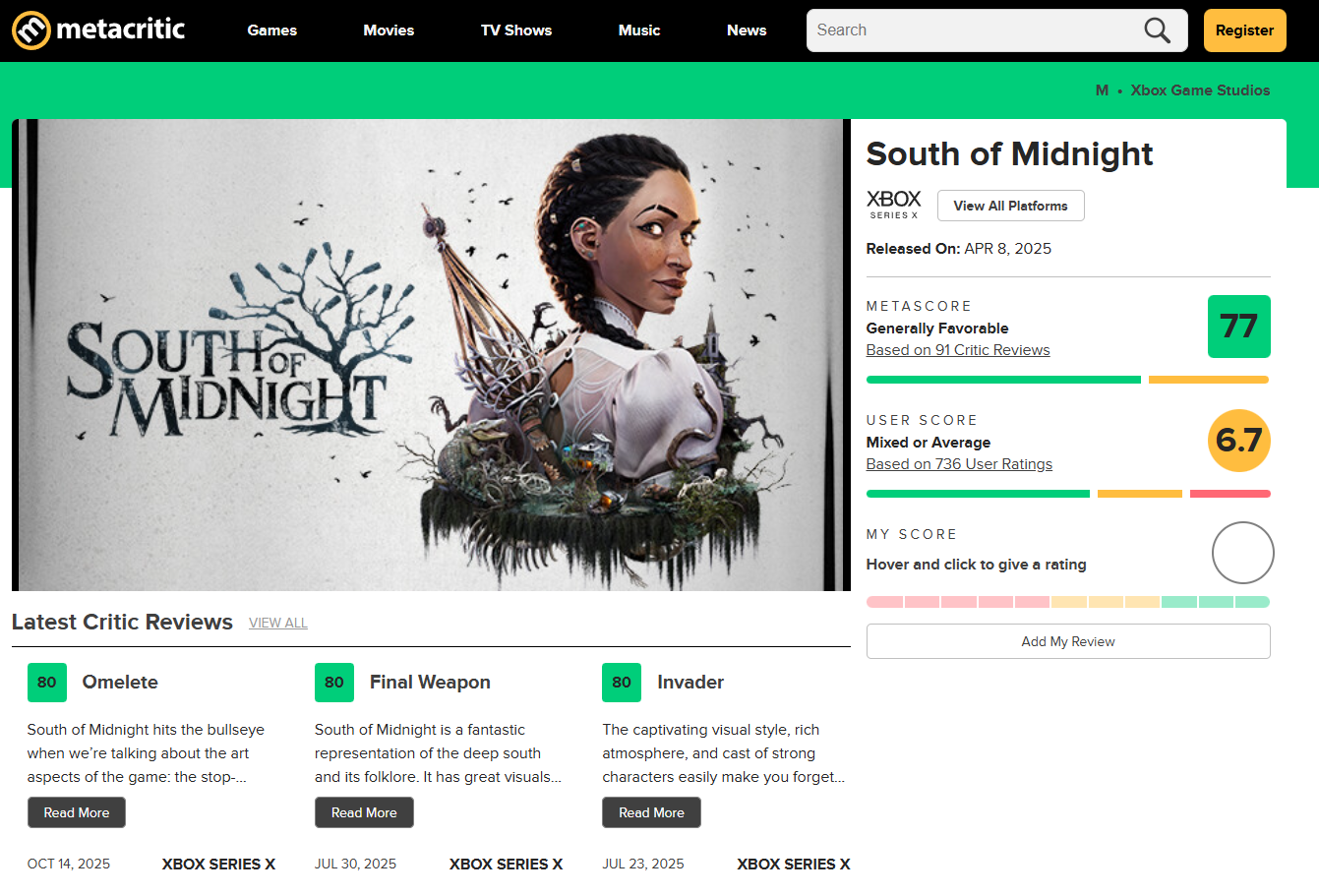Click the Metacritic logo to go home
The height and width of the screenshot is (896, 1319).
[x=98, y=30]
